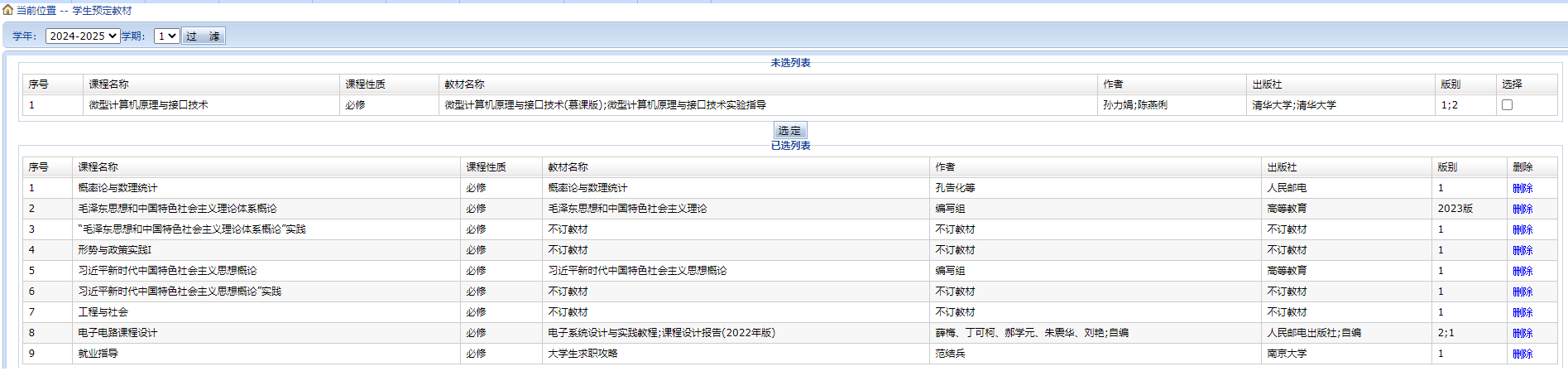Click the 过滤 filter button
This screenshot has width=1568, height=376.
[203, 36]
